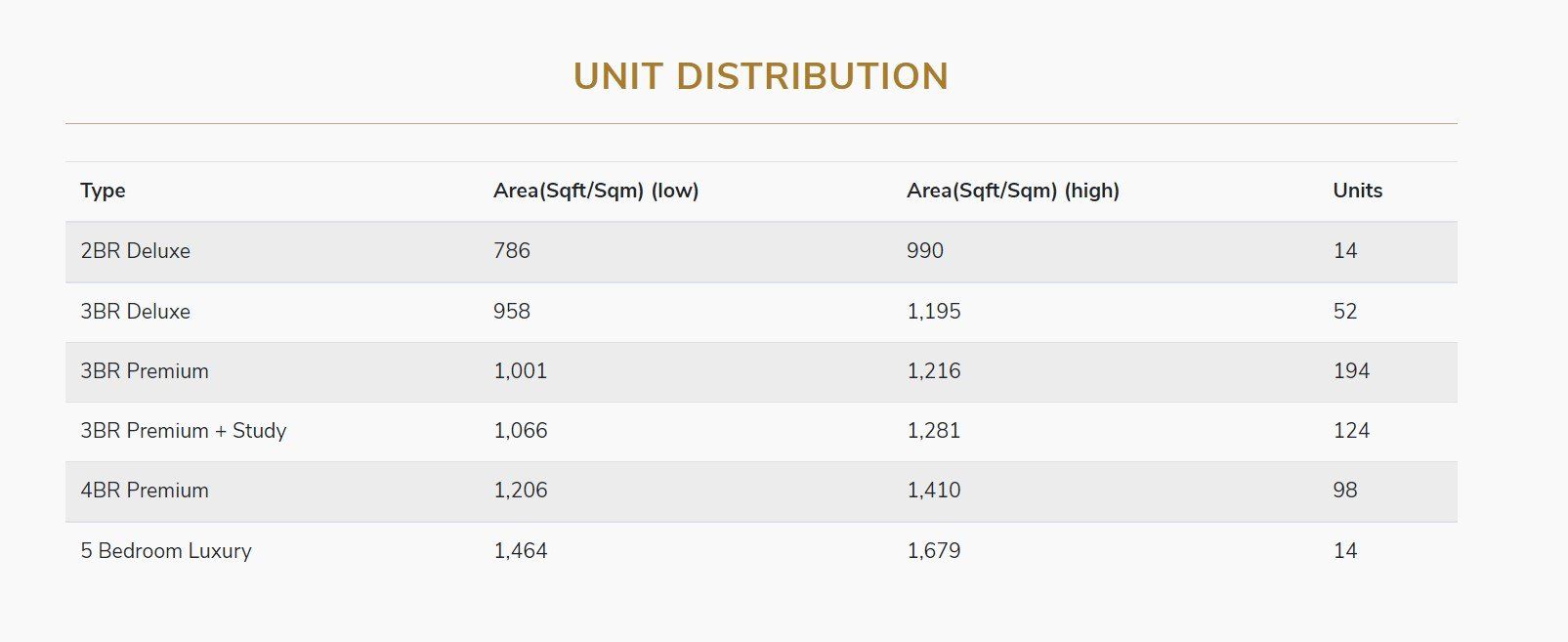Click the Area(Sqft/Sqm) (high) column header

(1012, 191)
